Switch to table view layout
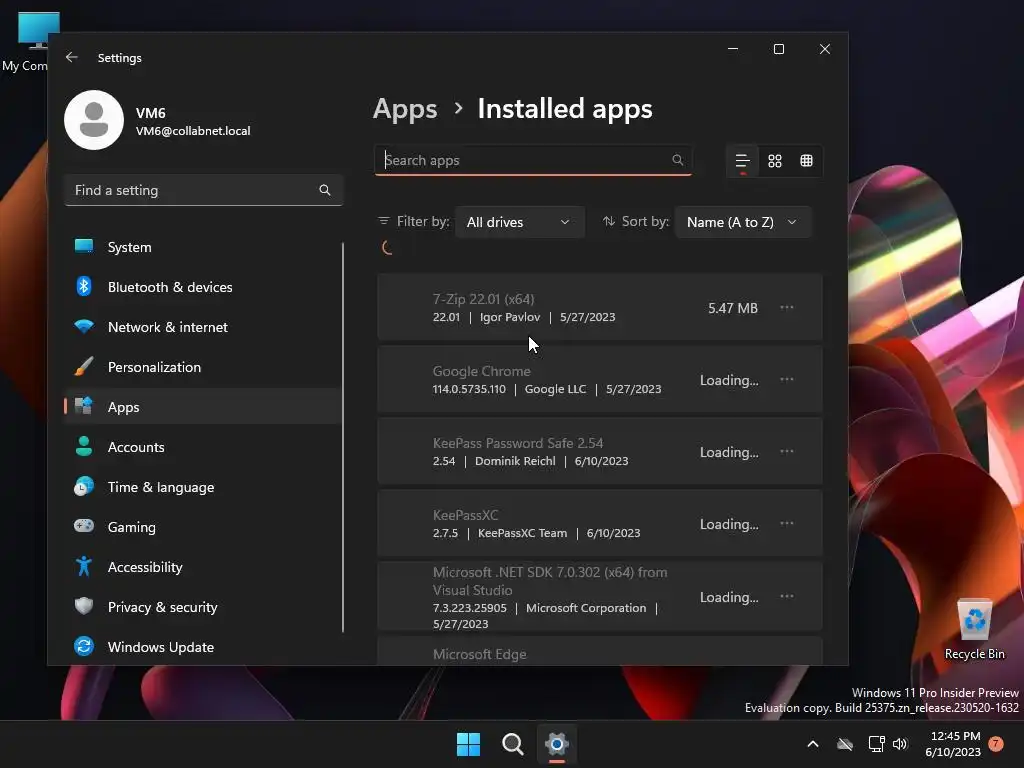 coord(807,161)
